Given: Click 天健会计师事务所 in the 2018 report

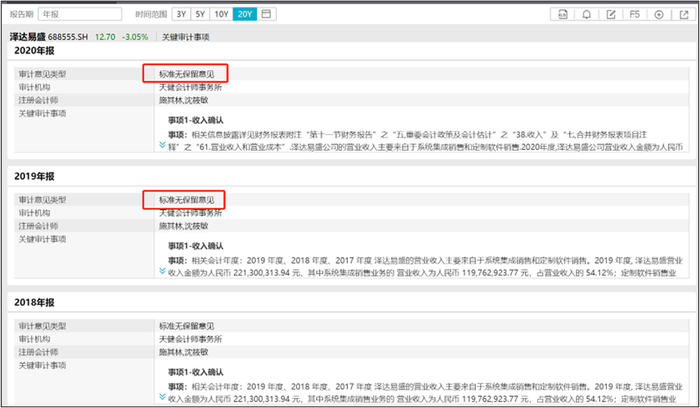Looking at the screenshot, I should point(190,339).
